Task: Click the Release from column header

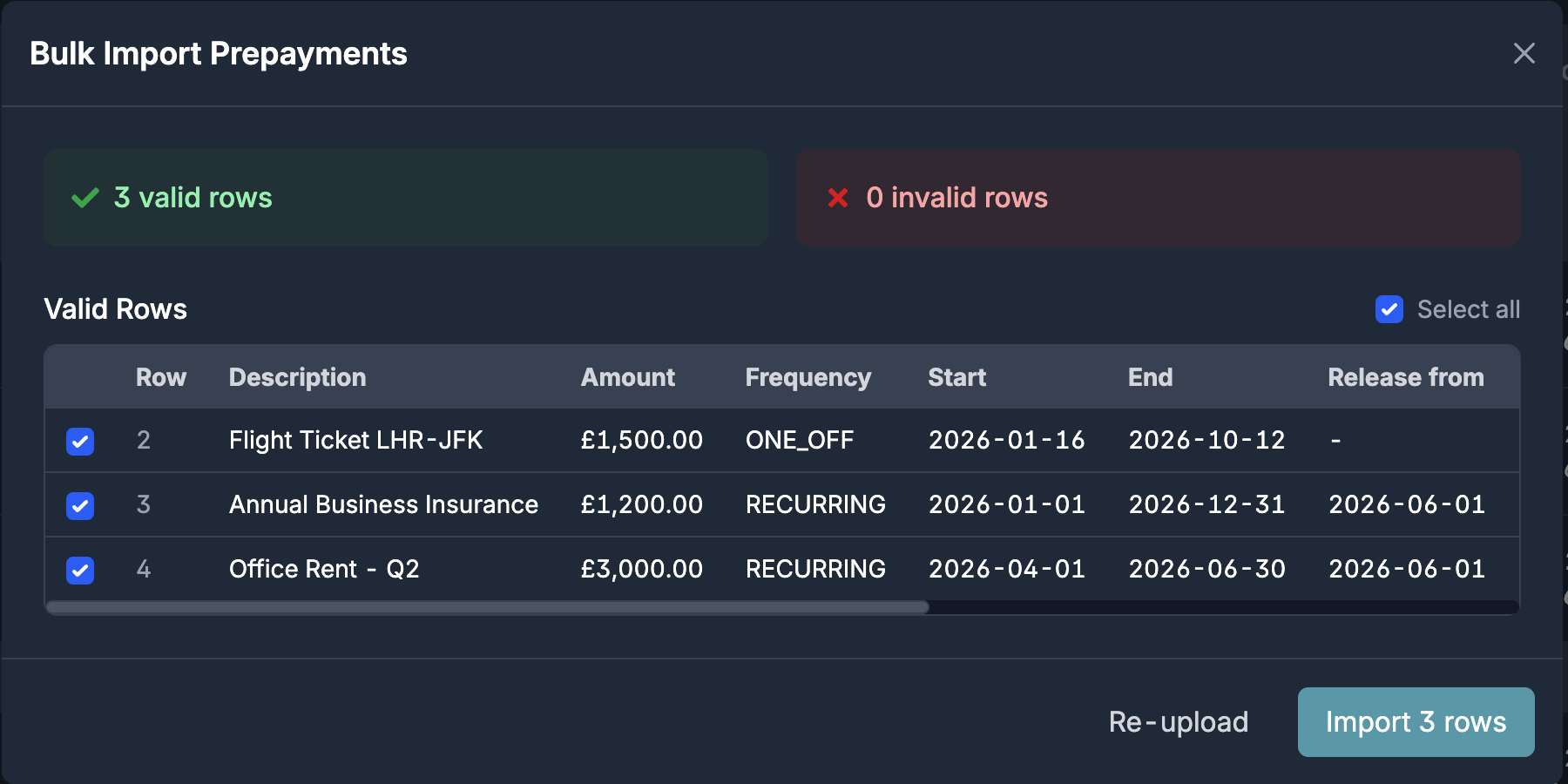Action: click(x=1405, y=377)
